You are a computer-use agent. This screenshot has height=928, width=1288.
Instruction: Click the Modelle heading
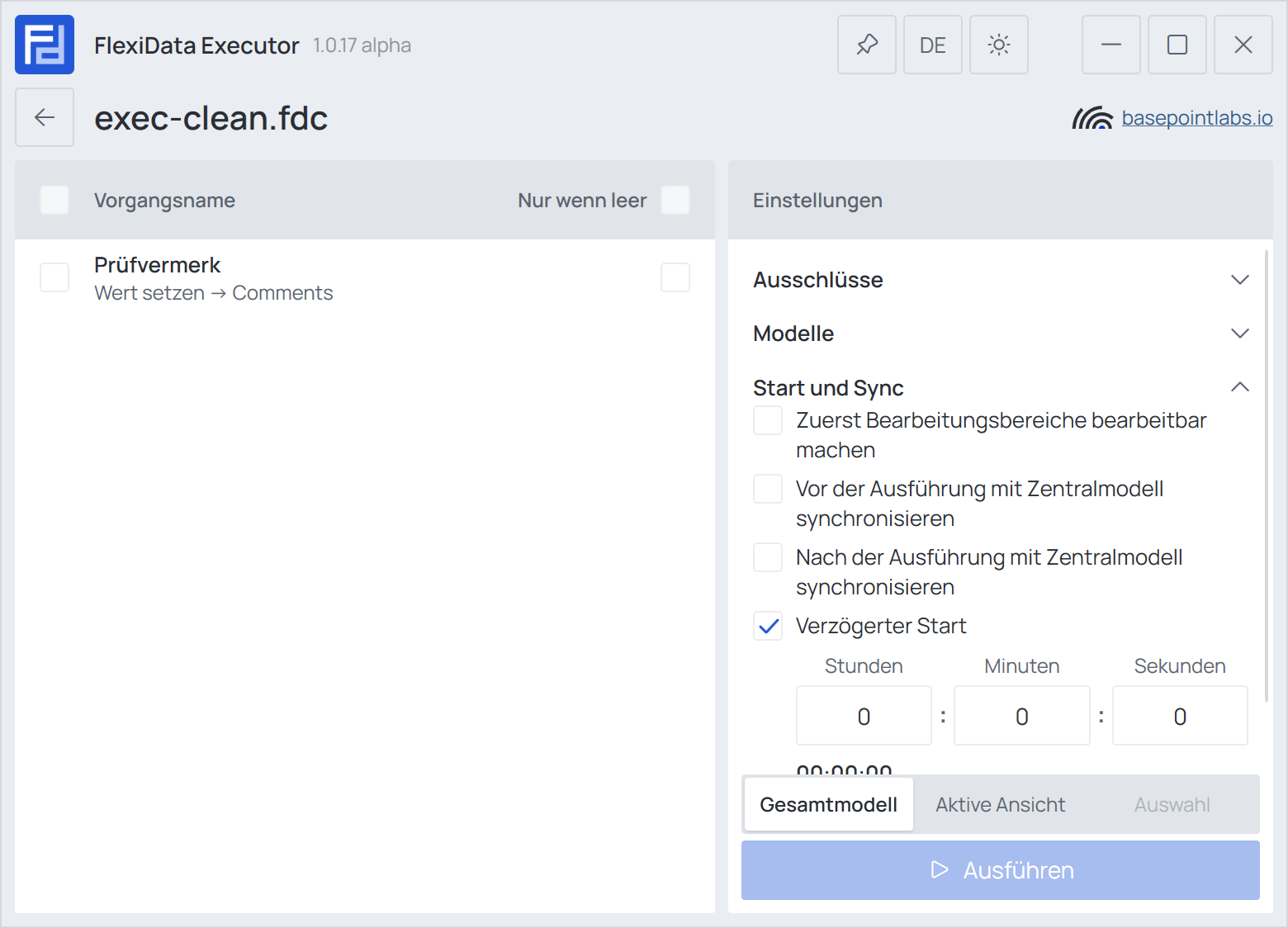click(x=793, y=334)
